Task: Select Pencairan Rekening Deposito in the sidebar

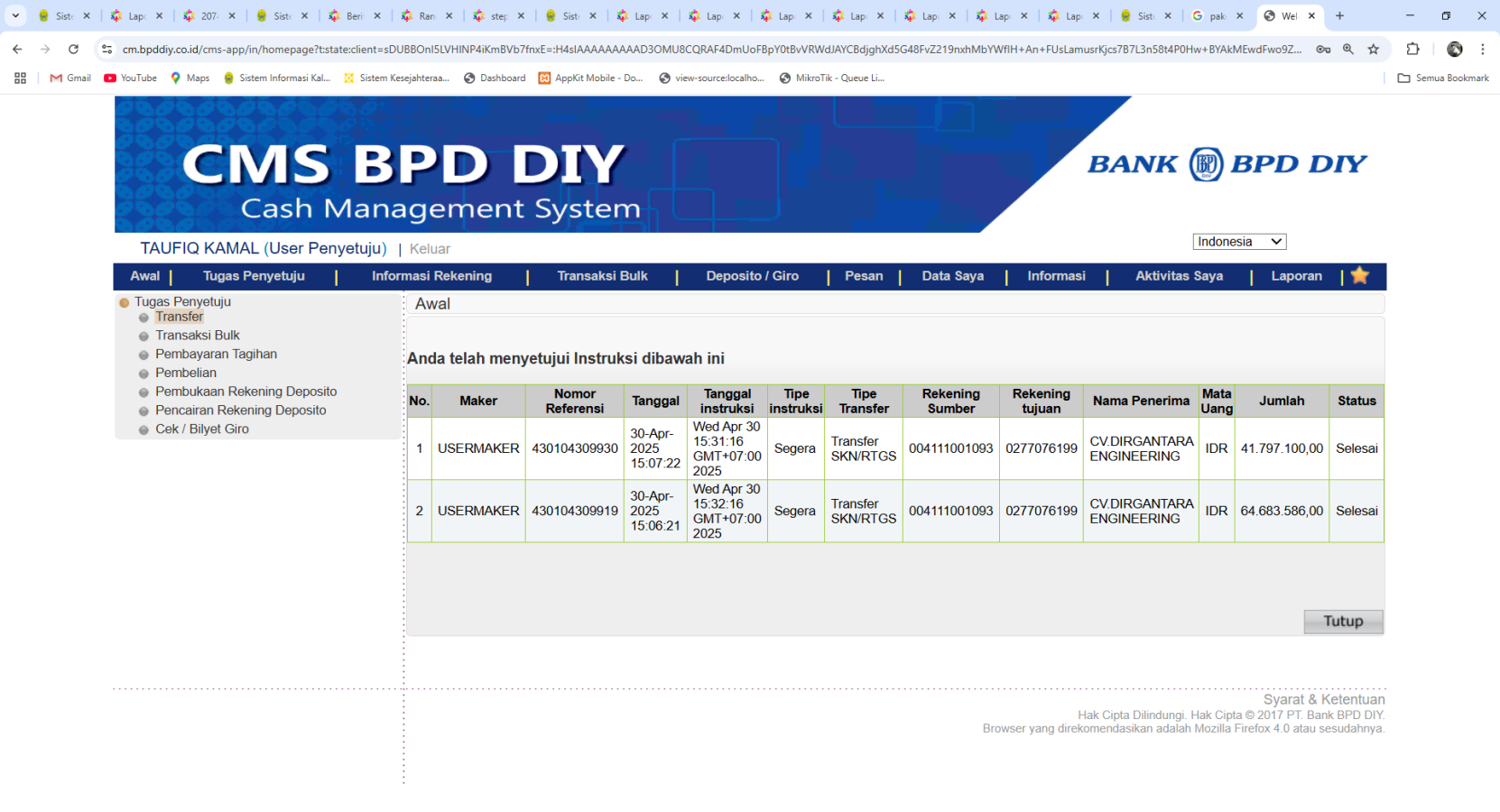Action: click(240, 411)
